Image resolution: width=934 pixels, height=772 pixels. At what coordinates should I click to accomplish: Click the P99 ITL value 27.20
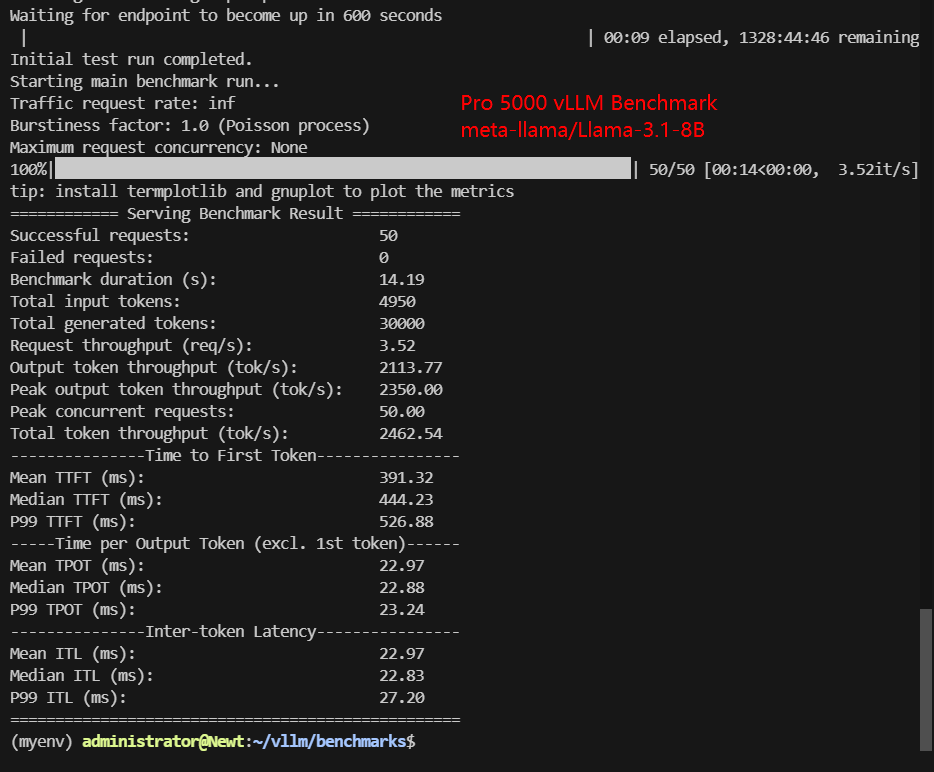pos(401,699)
